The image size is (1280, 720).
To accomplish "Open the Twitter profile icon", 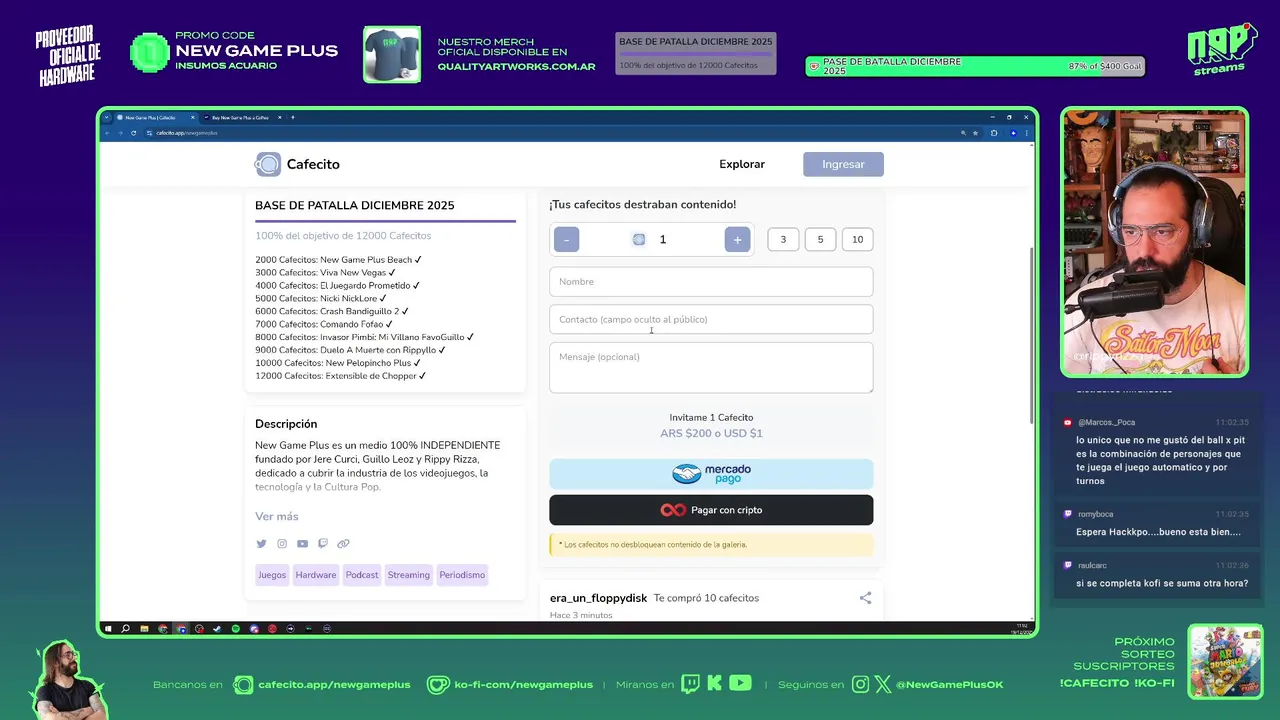I will (x=261, y=544).
